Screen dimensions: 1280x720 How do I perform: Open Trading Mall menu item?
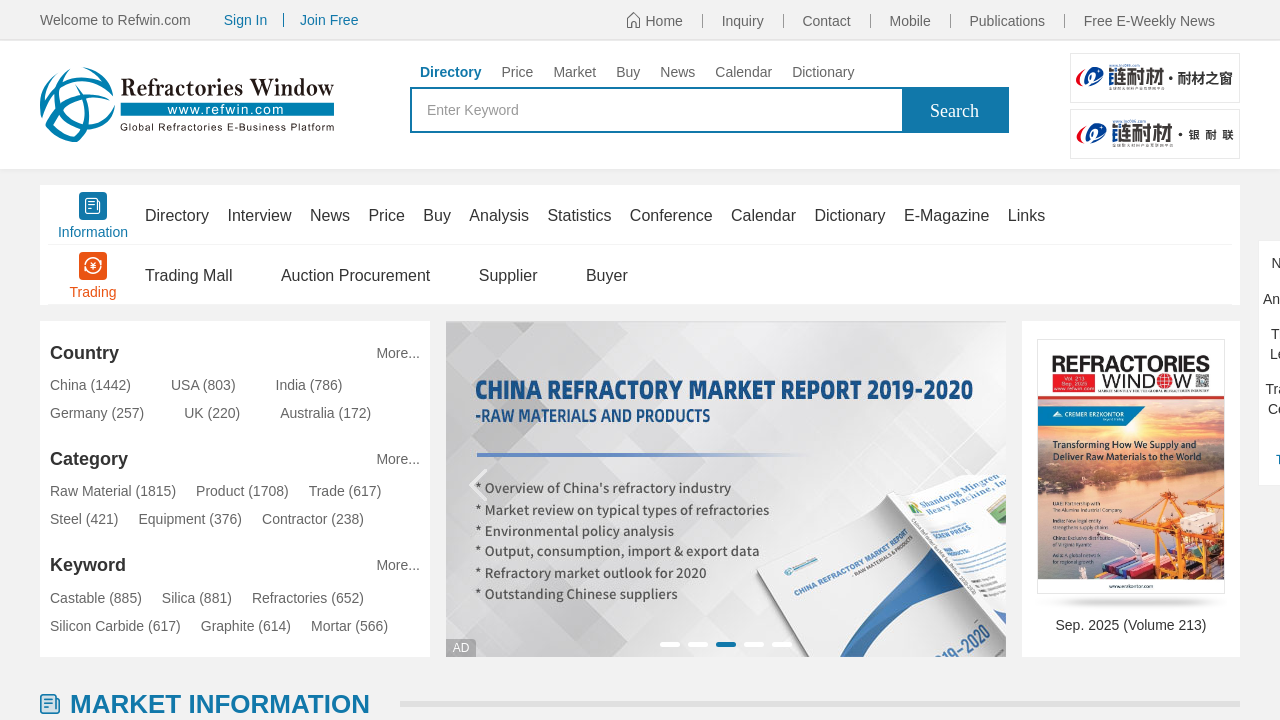(189, 275)
